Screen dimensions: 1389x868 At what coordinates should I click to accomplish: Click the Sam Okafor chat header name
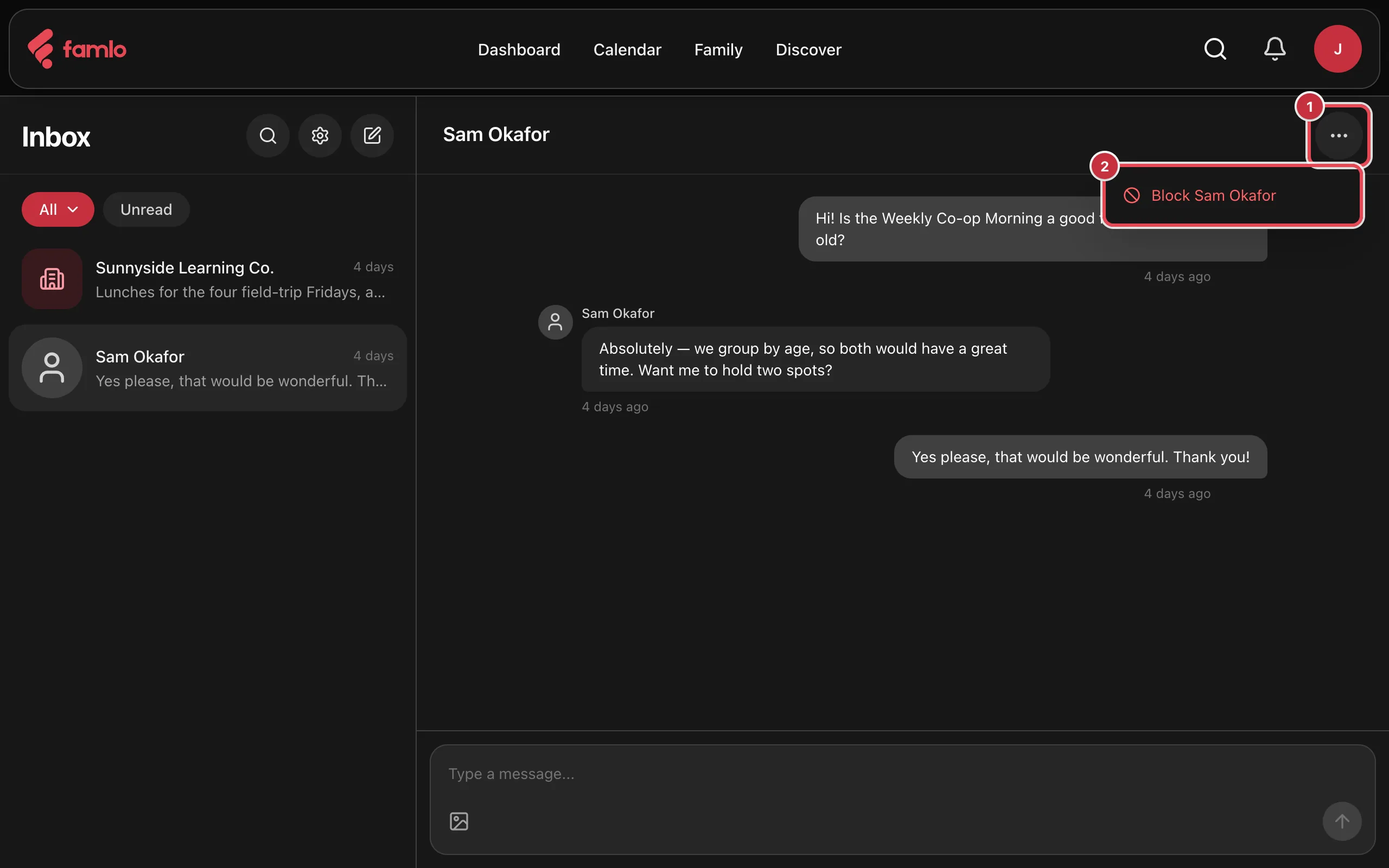496,135
